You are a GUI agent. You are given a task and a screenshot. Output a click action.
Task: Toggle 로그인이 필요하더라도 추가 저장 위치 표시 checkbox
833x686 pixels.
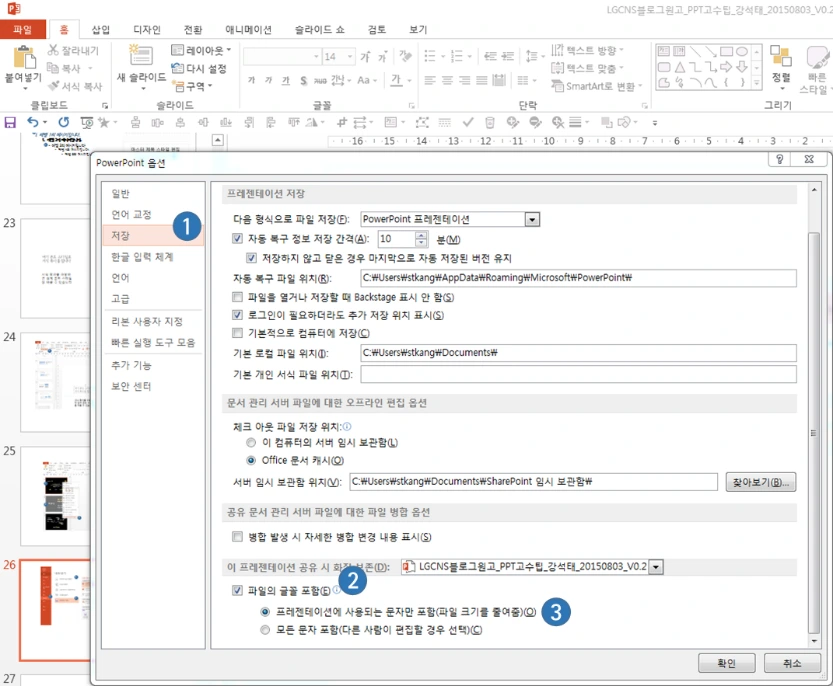[237, 315]
